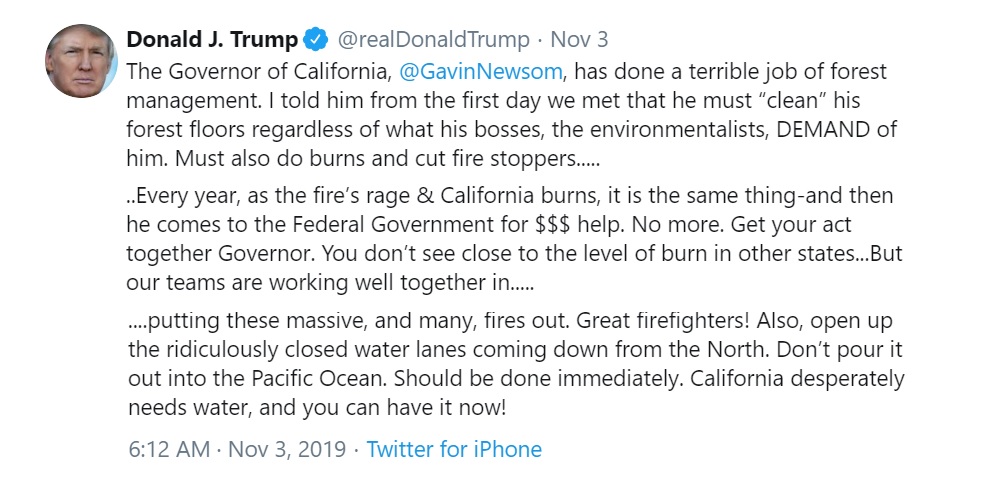Image resolution: width=1006 pixels, height=500 pixels.
Task: Click the Twitter for iPhone source link
Action: click(454, 449)
